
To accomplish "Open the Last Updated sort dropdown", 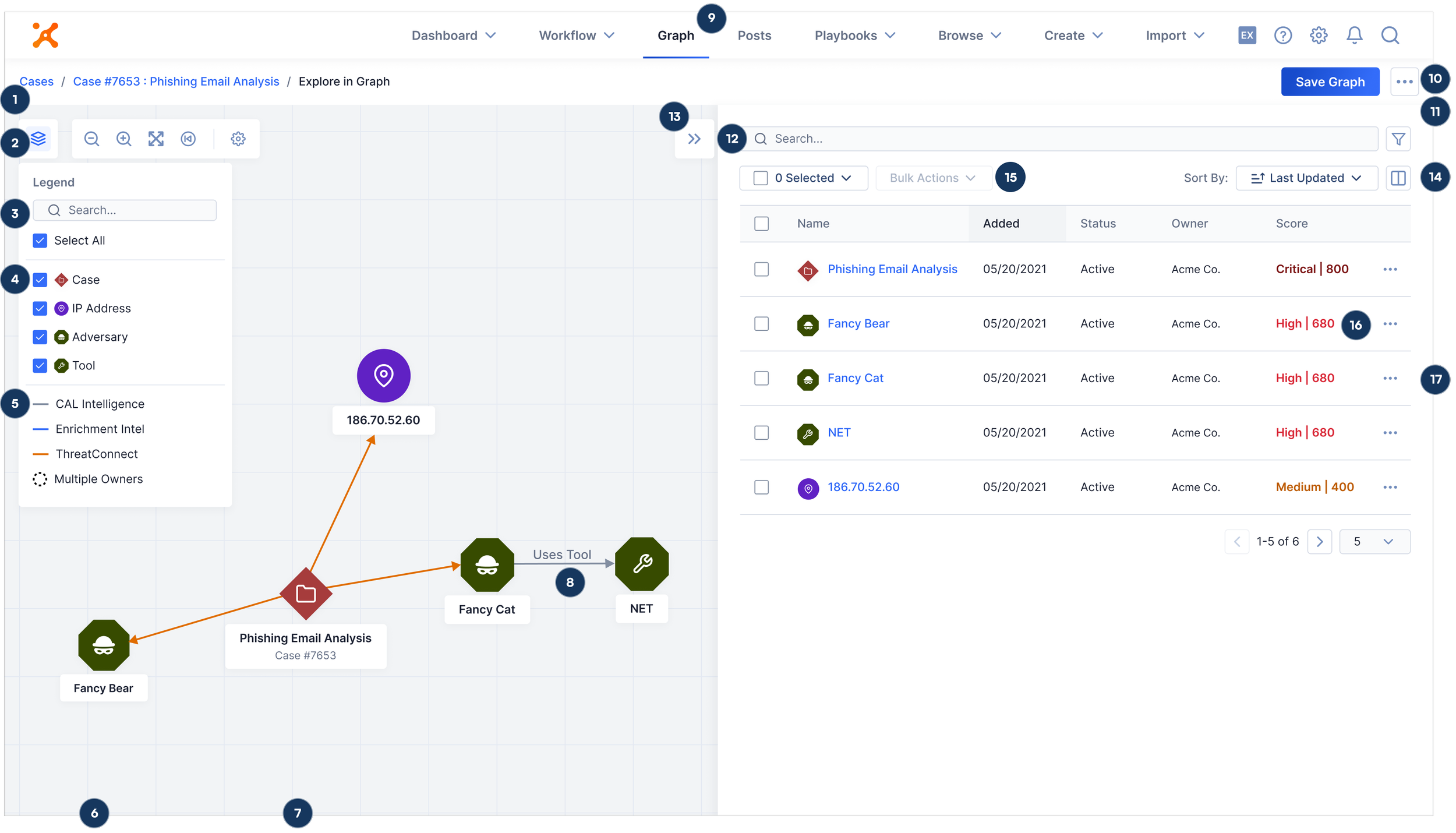I will (1306, 178).
